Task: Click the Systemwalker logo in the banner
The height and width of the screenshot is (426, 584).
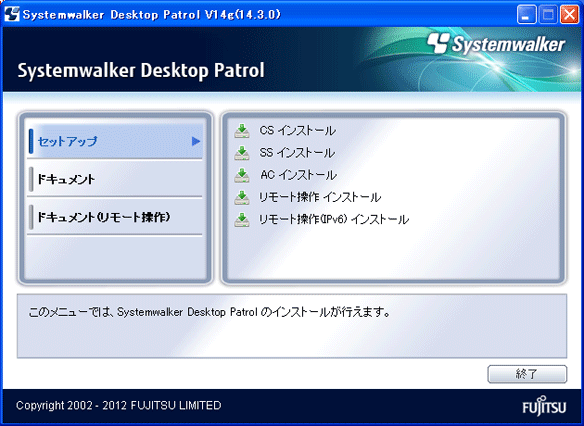Action: pyautogui.click(x=496, y=44)
